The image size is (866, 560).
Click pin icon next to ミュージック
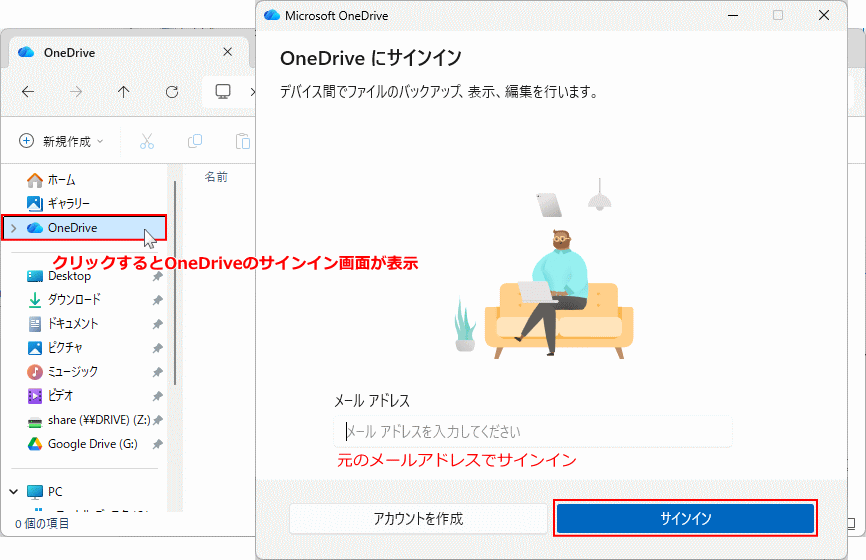click(157, 372)
